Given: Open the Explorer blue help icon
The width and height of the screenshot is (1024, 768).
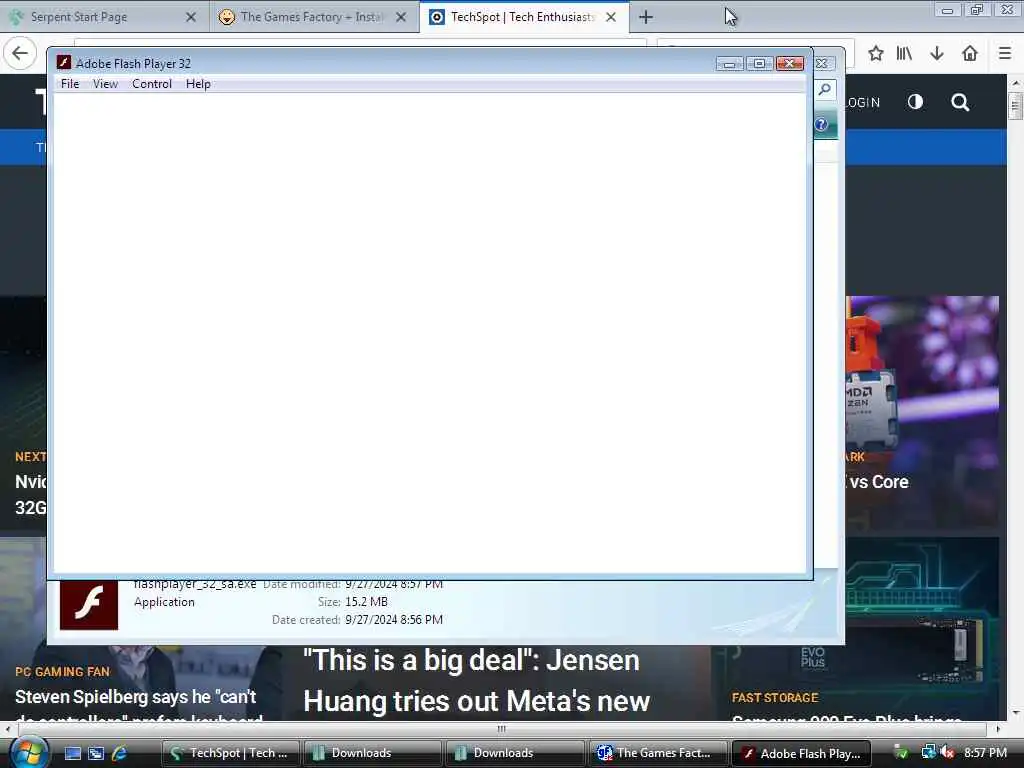Looking at the screenshot, I should point(822,124).
